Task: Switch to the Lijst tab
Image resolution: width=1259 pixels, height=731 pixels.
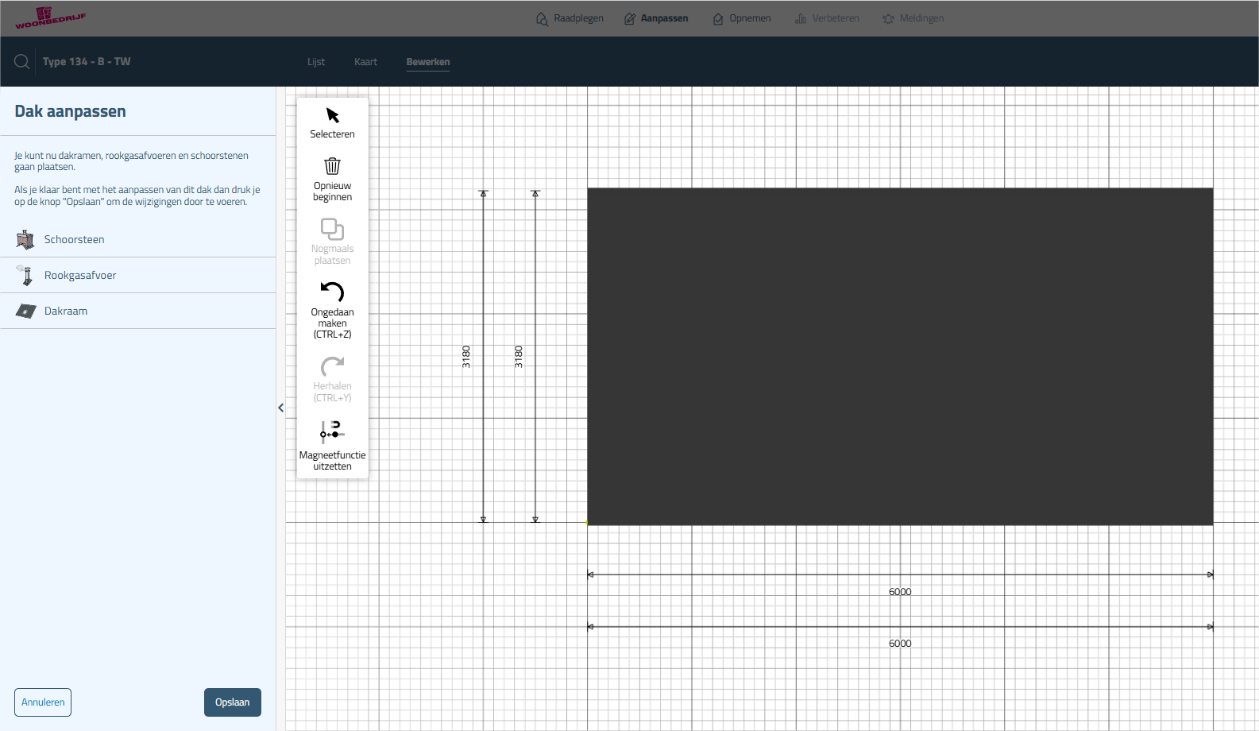Action: click(x=316, y=62)
